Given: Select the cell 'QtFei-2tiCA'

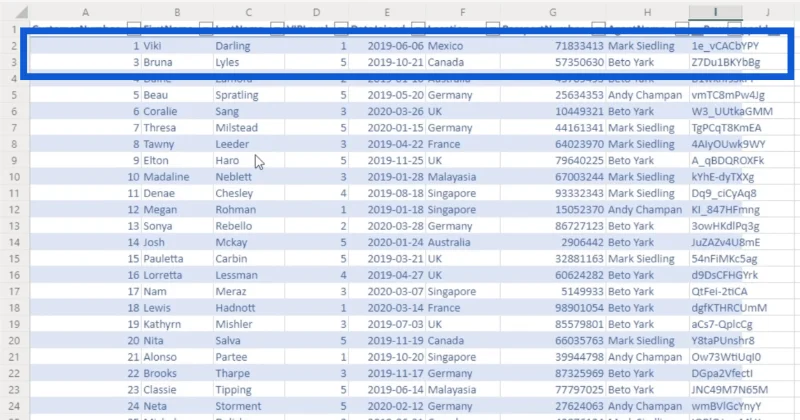Looking at the screenshot, I should 719,291.
